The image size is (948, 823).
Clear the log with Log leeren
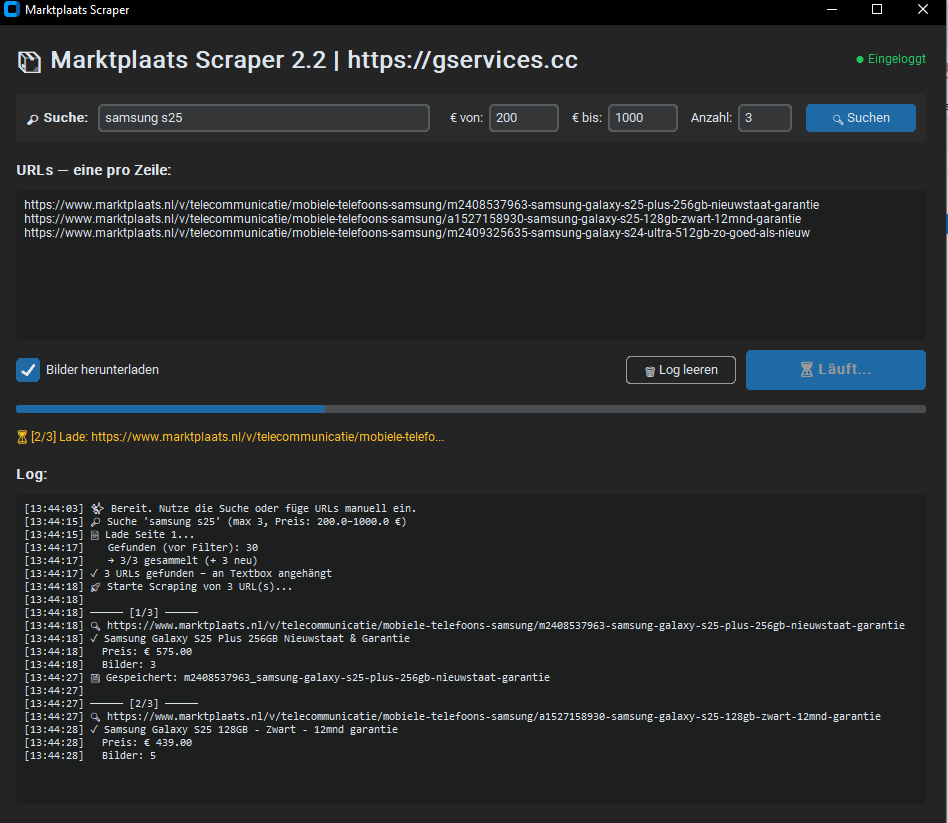click(x=681, y=370)
